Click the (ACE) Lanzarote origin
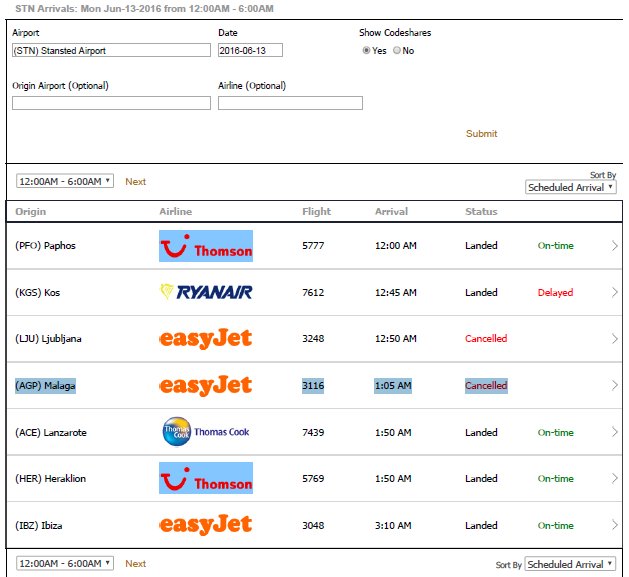The height and width of the screenshot is (577, 629). click(x=51, y=432)
